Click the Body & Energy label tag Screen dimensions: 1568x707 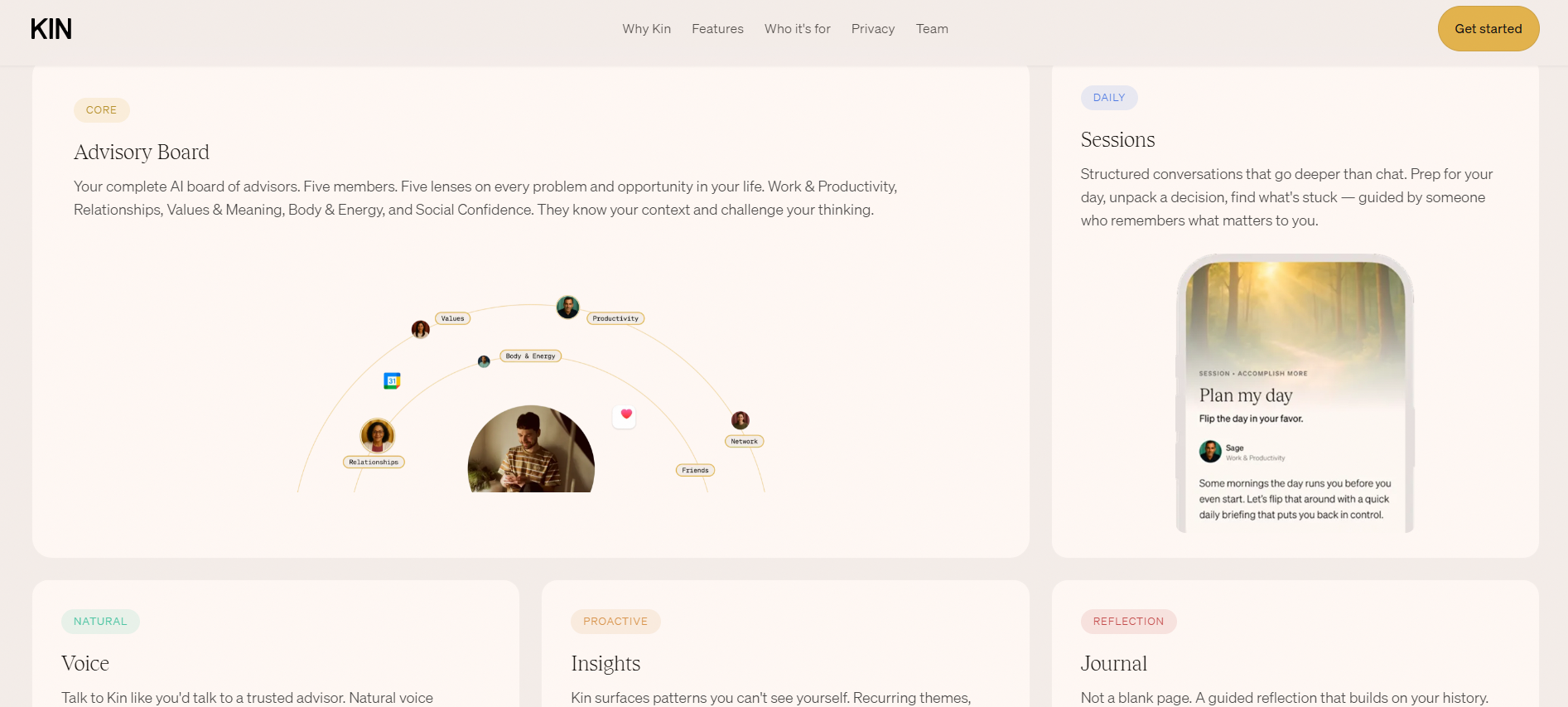click(x=531, y=356)
